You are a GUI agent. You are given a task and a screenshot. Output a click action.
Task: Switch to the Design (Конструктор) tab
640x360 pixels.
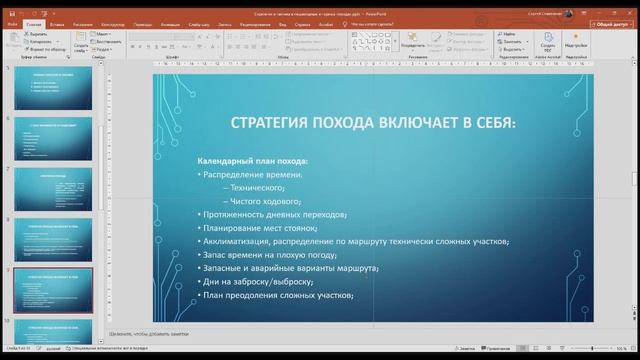(113, 24)
